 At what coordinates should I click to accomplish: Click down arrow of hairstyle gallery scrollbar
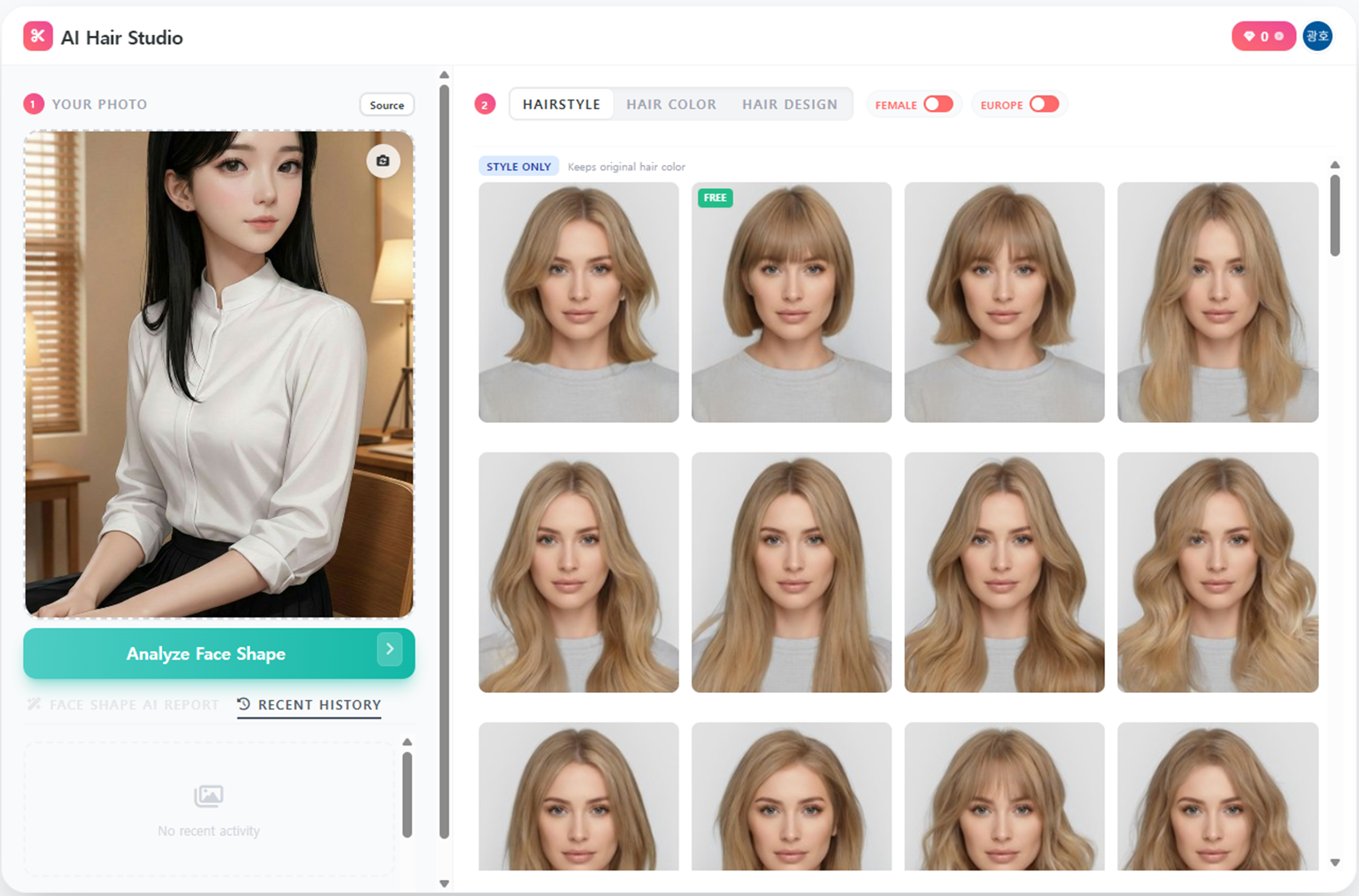pos(1335,863)
